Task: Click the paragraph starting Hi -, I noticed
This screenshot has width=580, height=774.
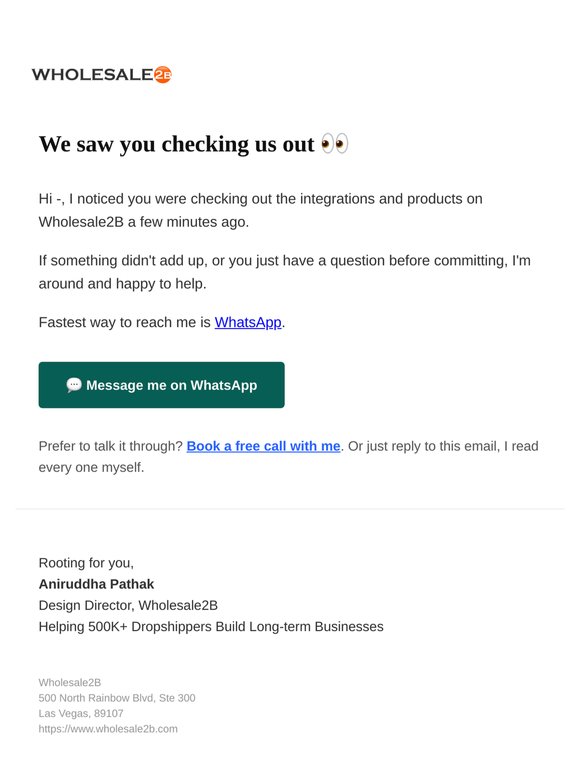Action: pos(261,210)
